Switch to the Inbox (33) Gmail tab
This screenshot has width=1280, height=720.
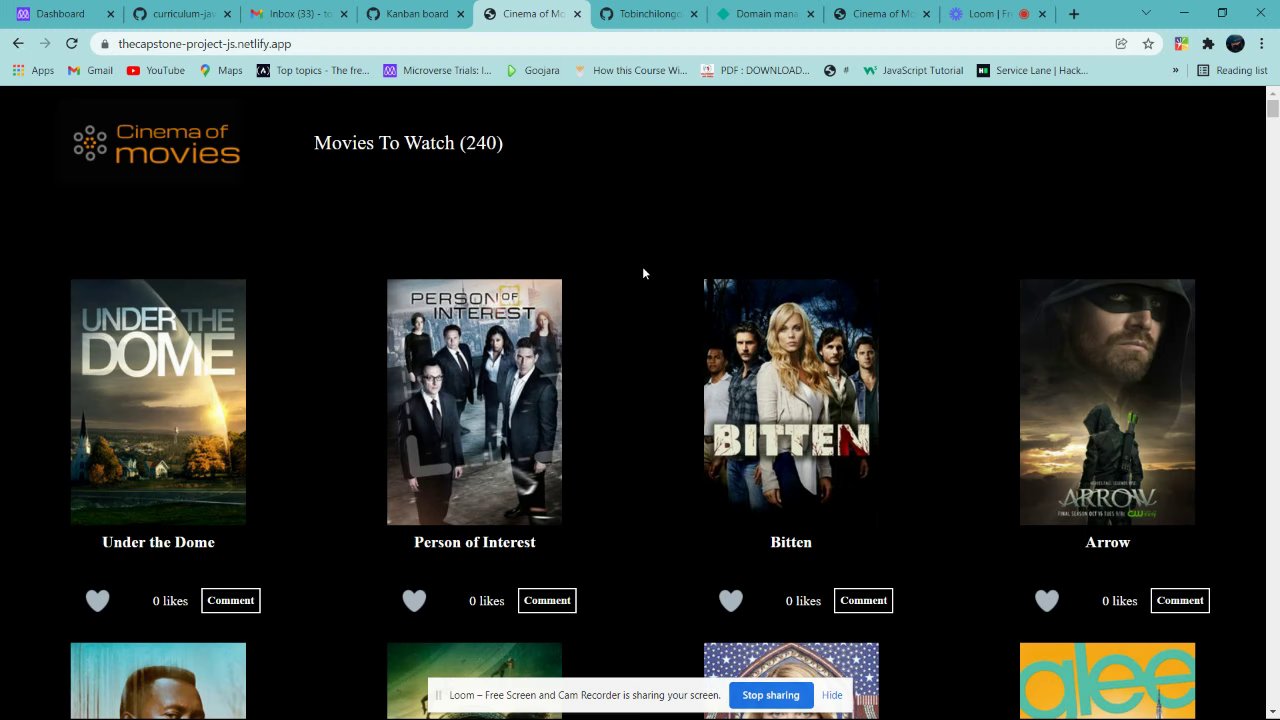tap(299, 14)
